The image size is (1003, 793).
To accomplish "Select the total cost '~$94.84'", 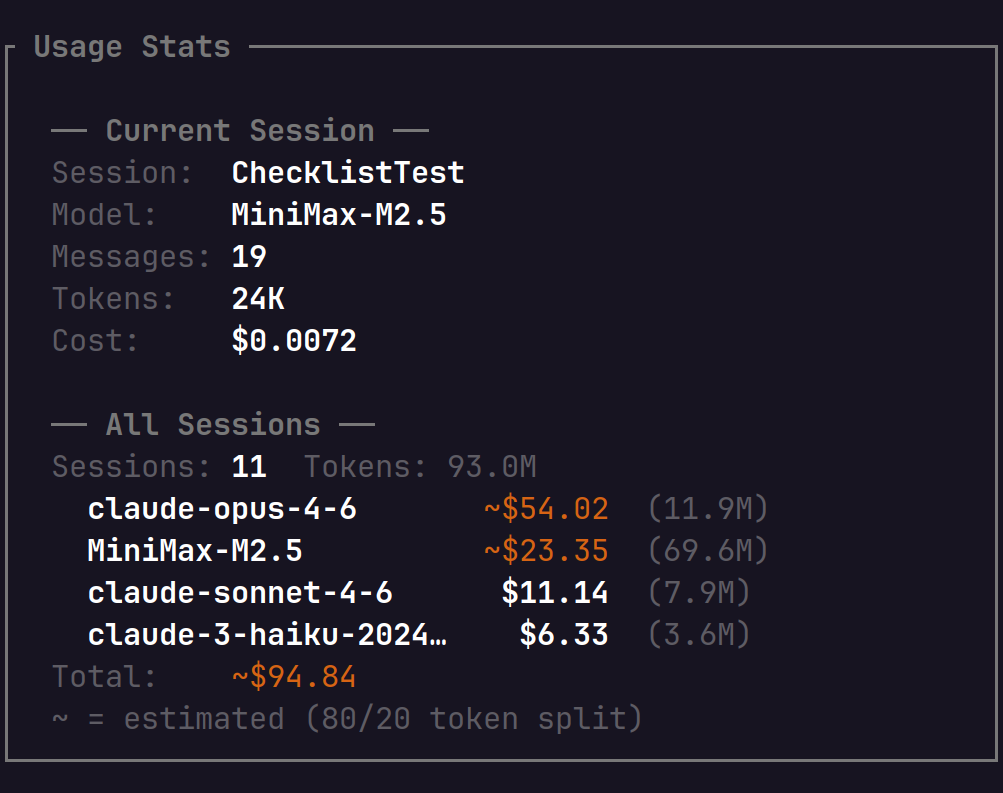I will (294, 677).
